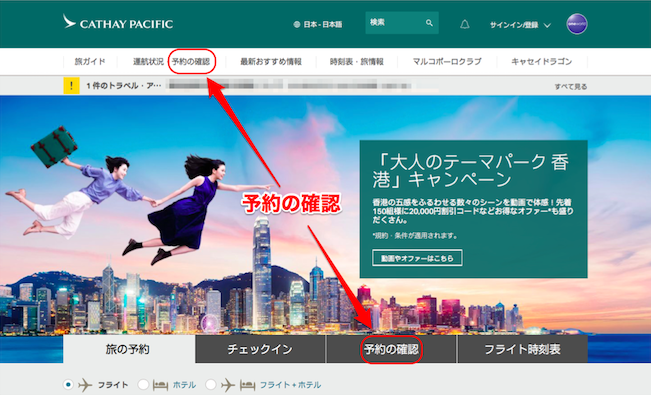
Task: Switch to the チェックイン tab
Action: click(x=260, y=349)
